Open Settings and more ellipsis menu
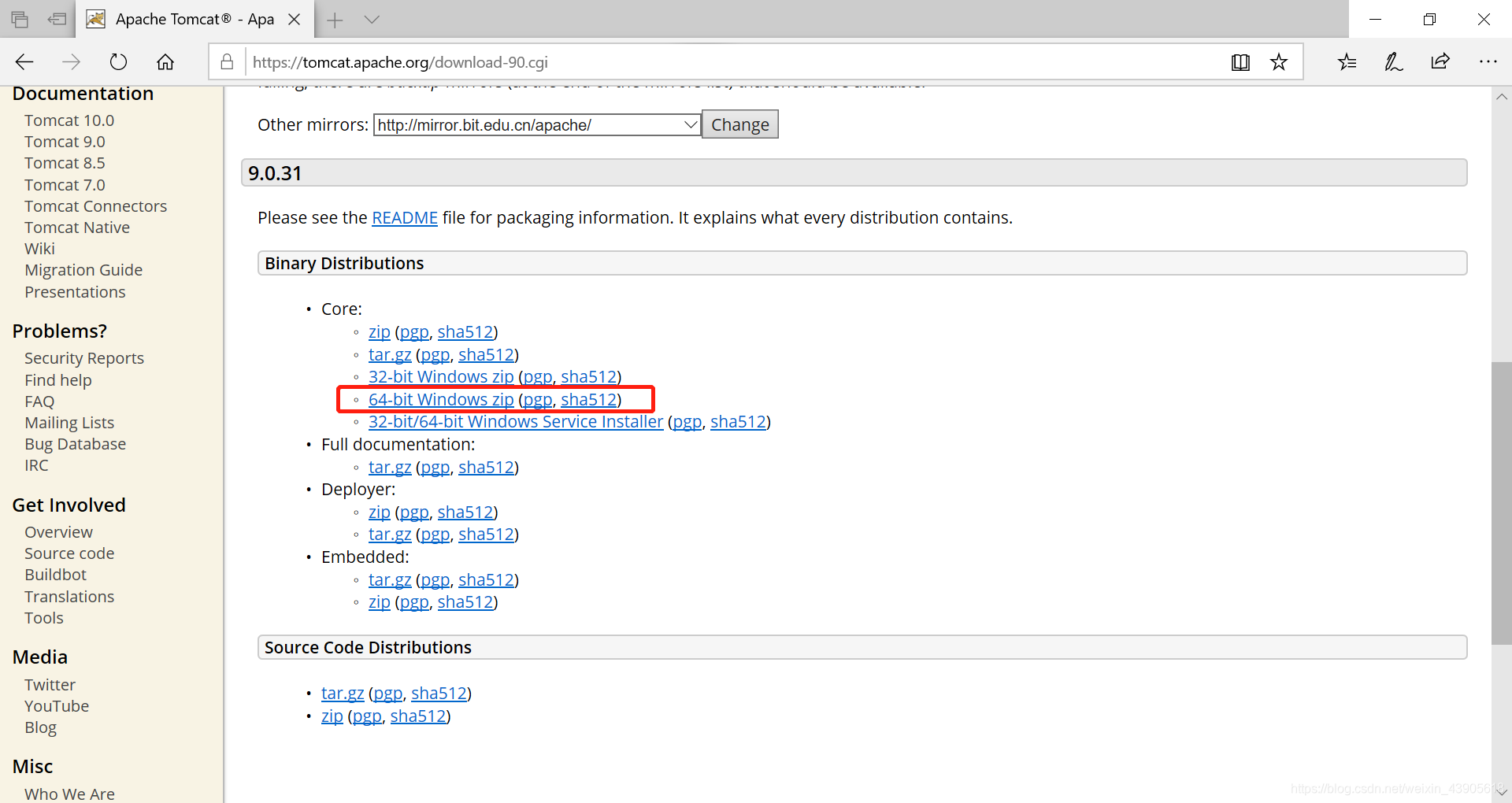The width and height of the screenshot is (1512, 803). tap(1488, 62)
